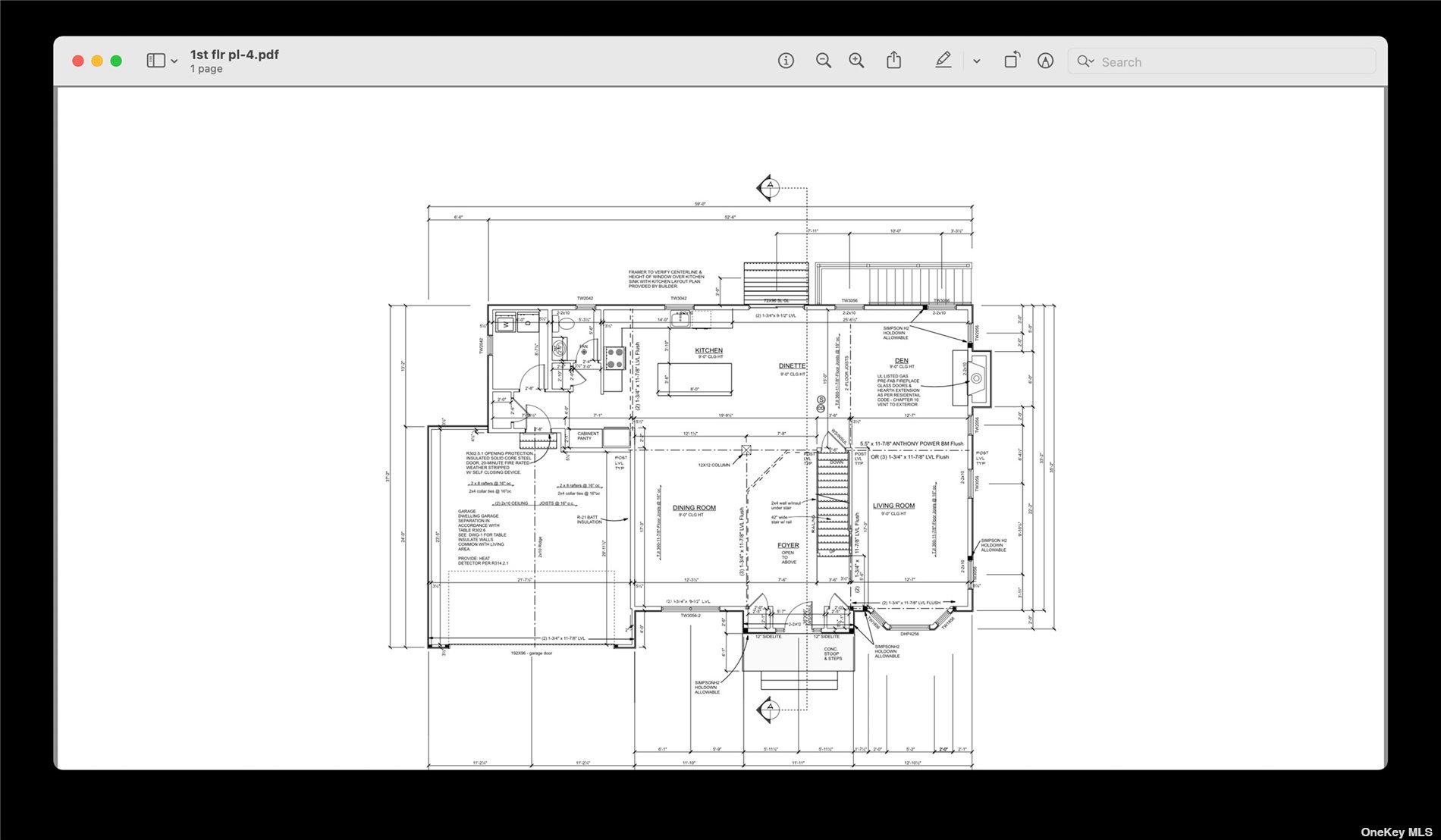Close the Preview window with red button
The image size is (1441, 840).
click(x=77, y=61)
